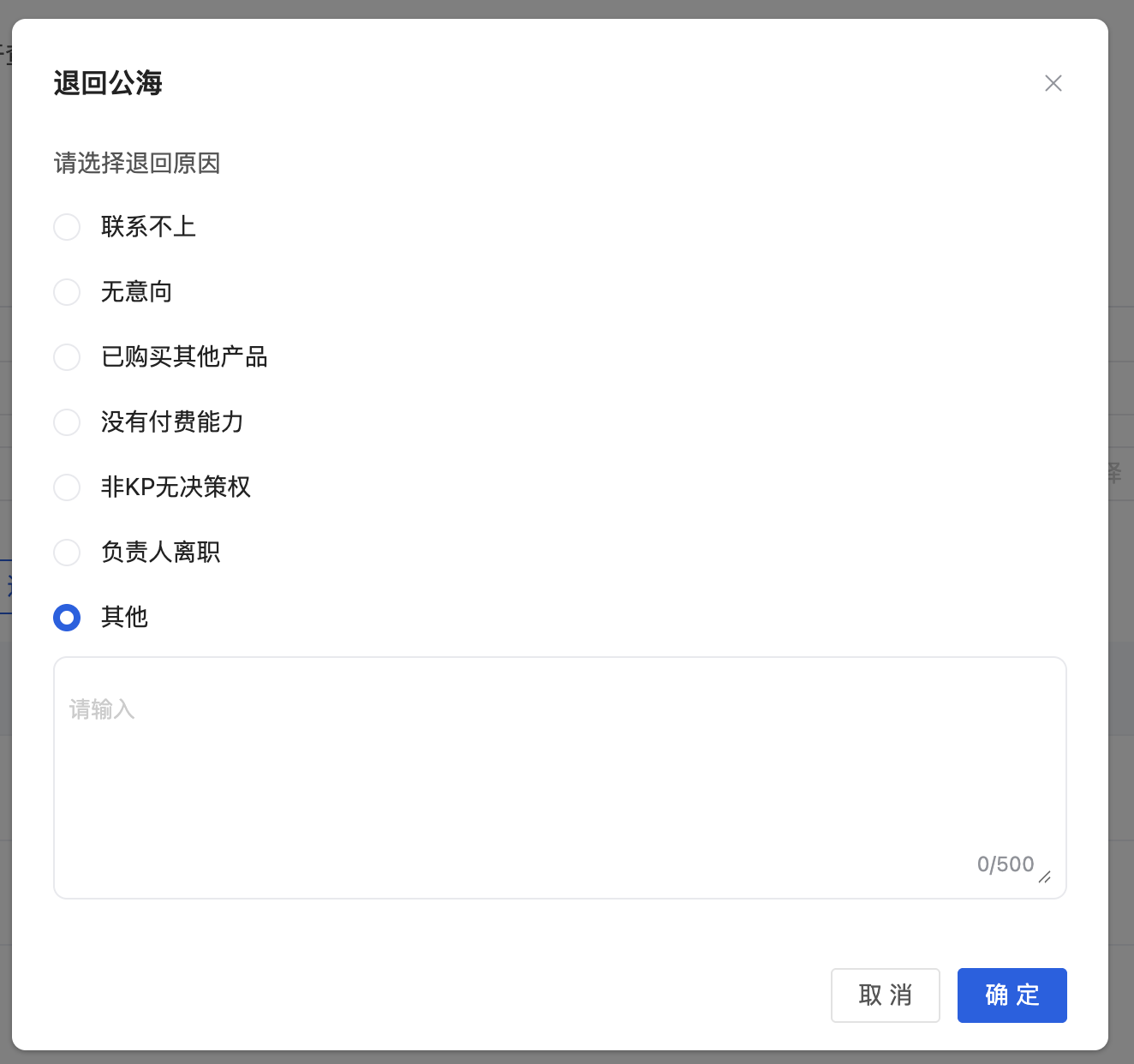Viewport: 1134px width, 1064px height.
Task: Choose 负责人离职 as return reason
Action: 67,553
